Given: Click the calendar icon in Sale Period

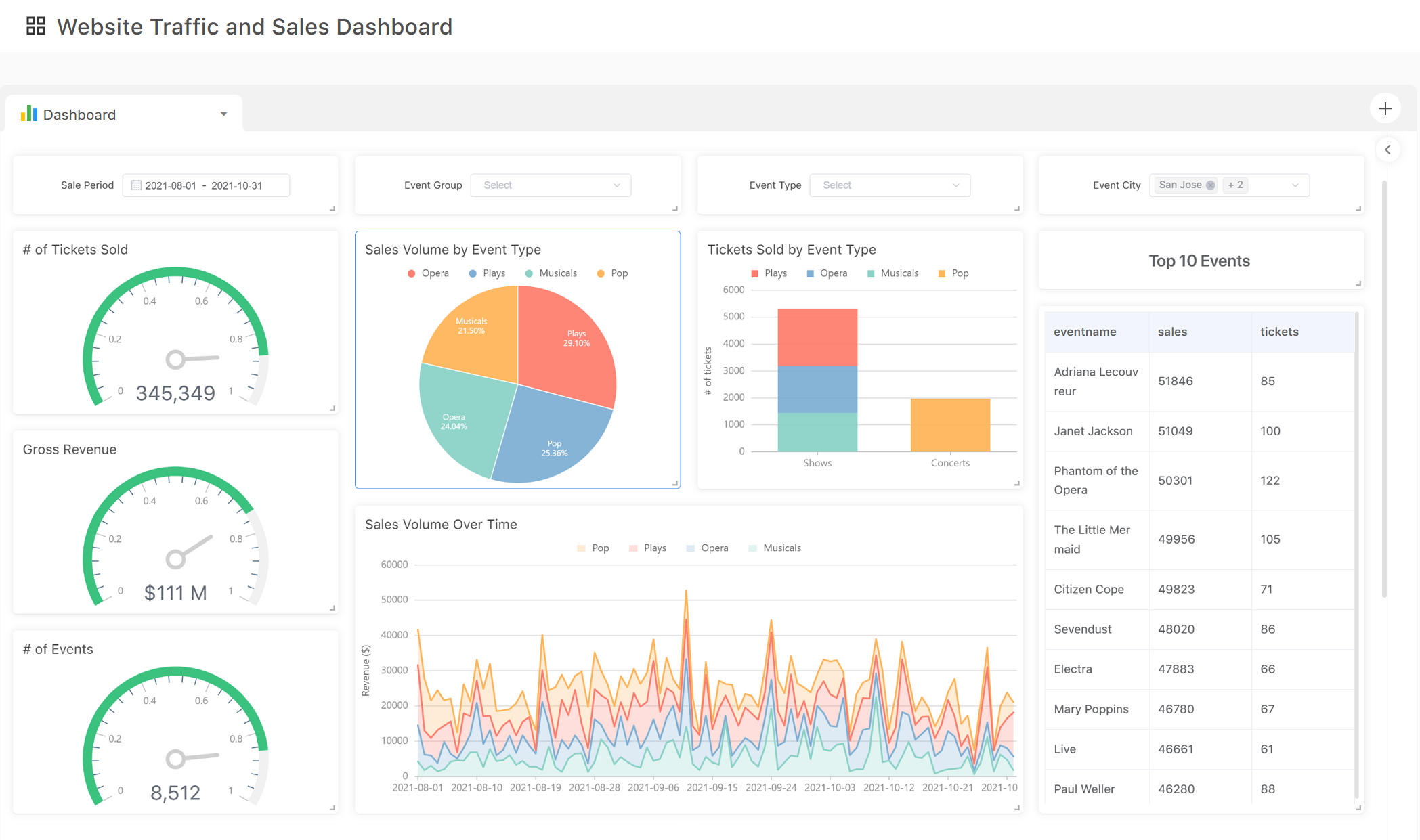Looking at the screenshot, I should [136, 185].
